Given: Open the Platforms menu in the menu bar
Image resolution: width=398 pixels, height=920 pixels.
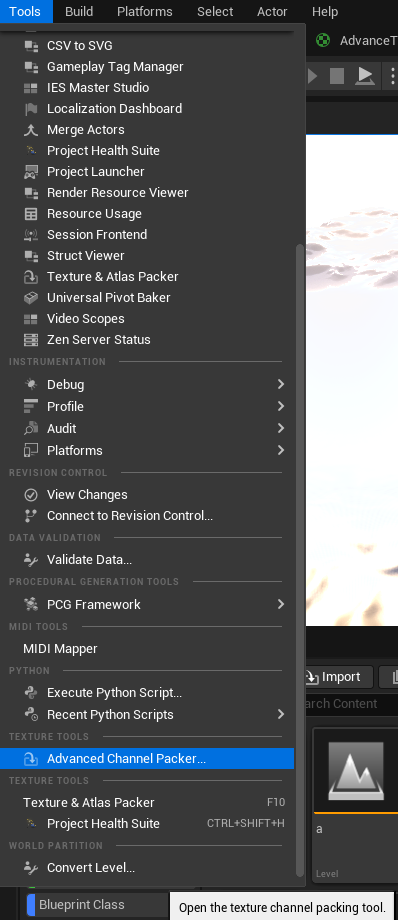Looking at the screenshot, I should (x=144, y=12).
